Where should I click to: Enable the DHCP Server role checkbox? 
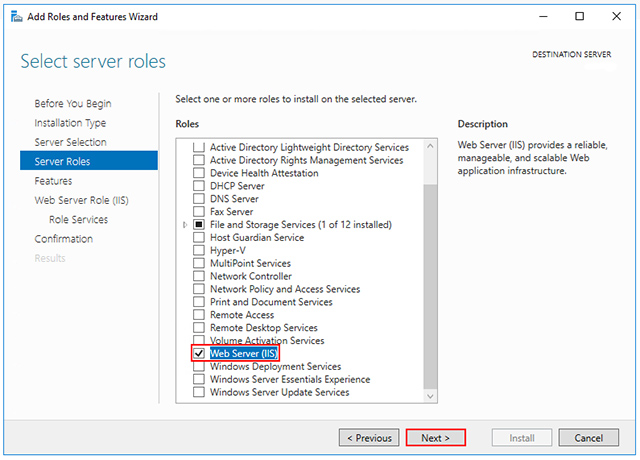point(199,186)
